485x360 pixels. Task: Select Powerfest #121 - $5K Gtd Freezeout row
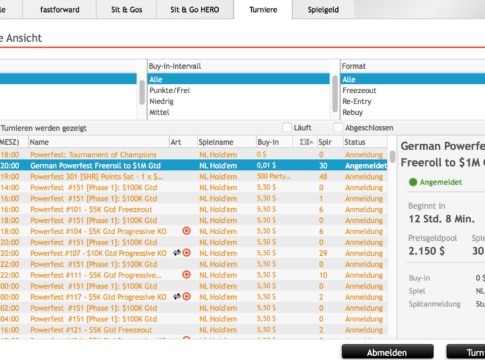coord(193,330)
